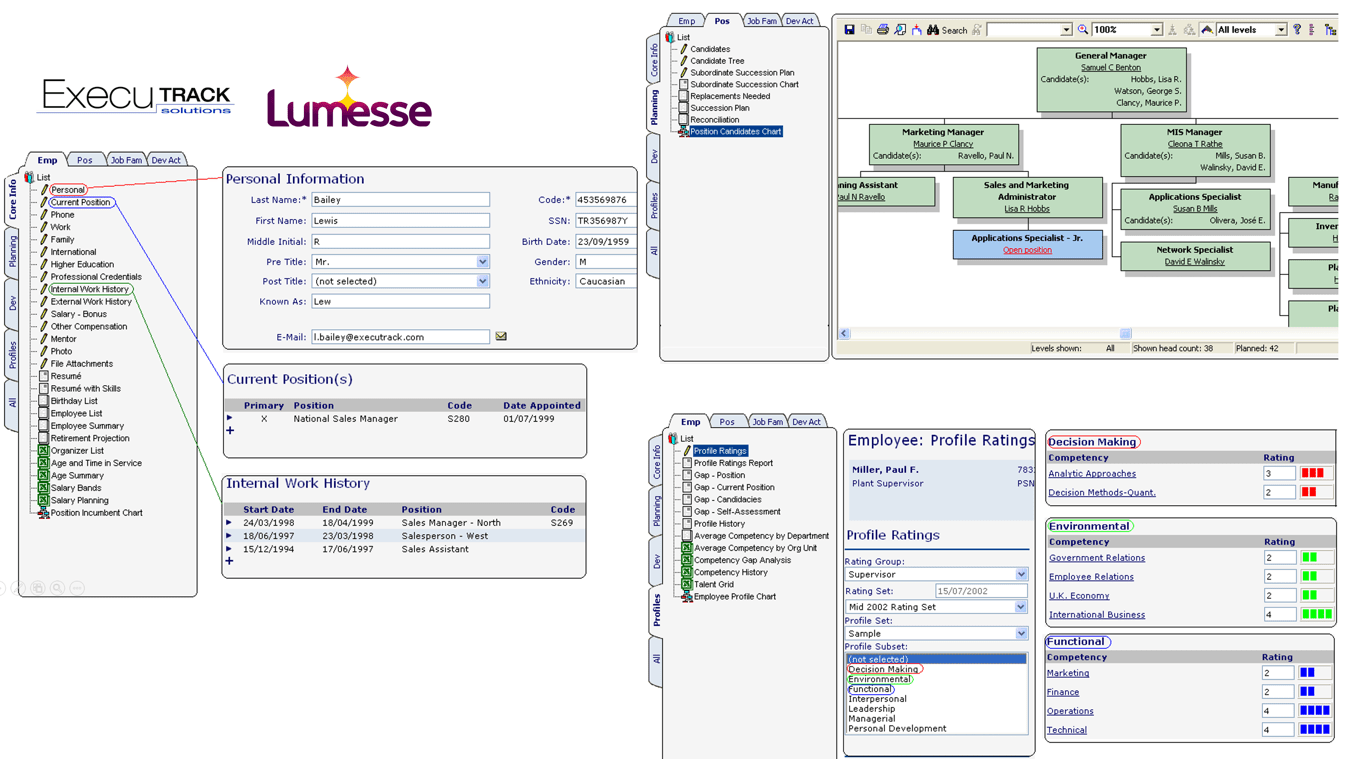The height and width of the screenshot is (760, 1359).
Task: Open Rating Group Supervisor dropdown
Action: [x=1021, y=575]
